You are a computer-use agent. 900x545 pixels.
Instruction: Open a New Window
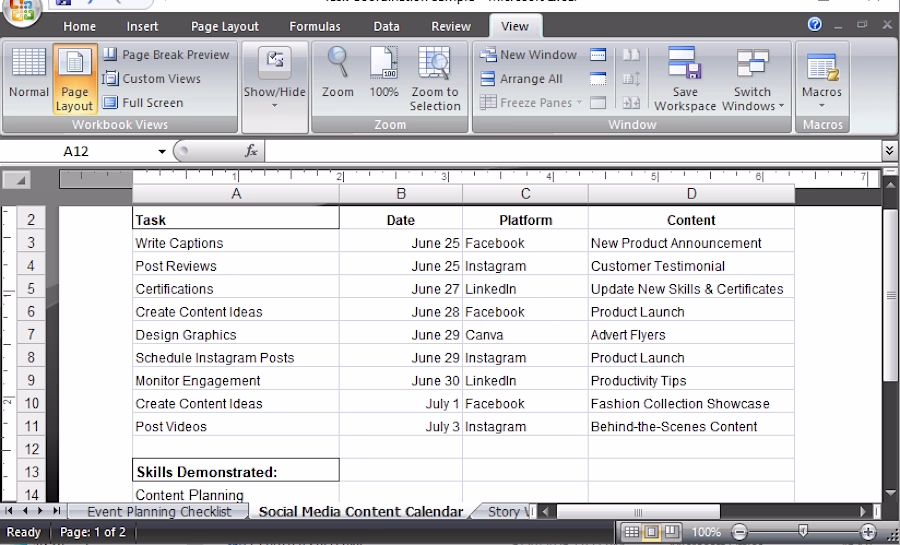(529, 54)
